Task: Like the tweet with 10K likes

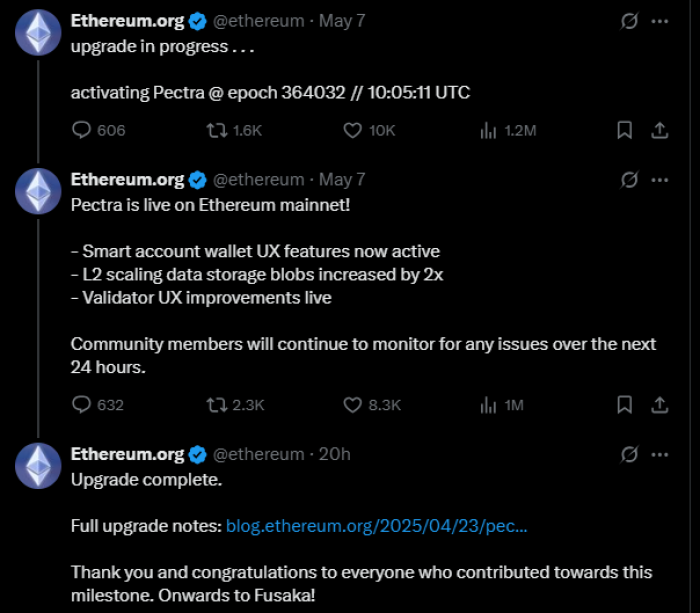Action: point(352,130)
